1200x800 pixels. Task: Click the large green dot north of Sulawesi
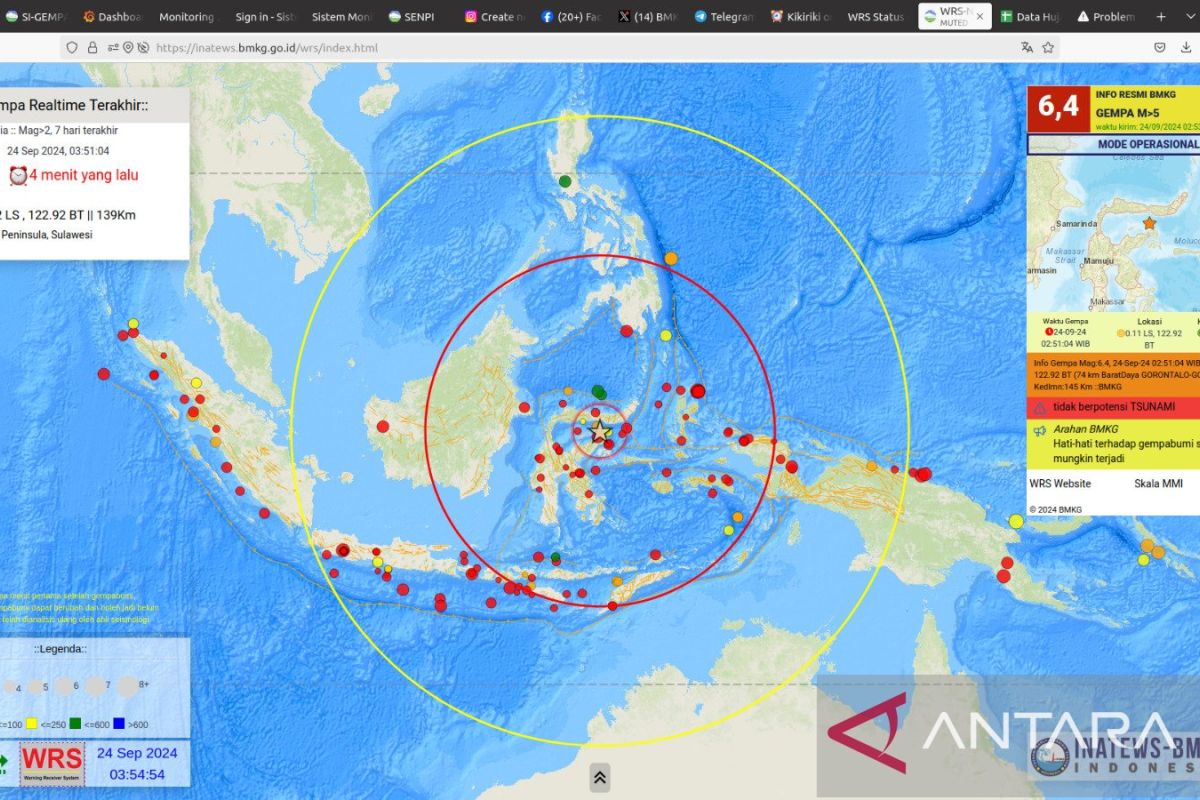click(x=598, y=391)
